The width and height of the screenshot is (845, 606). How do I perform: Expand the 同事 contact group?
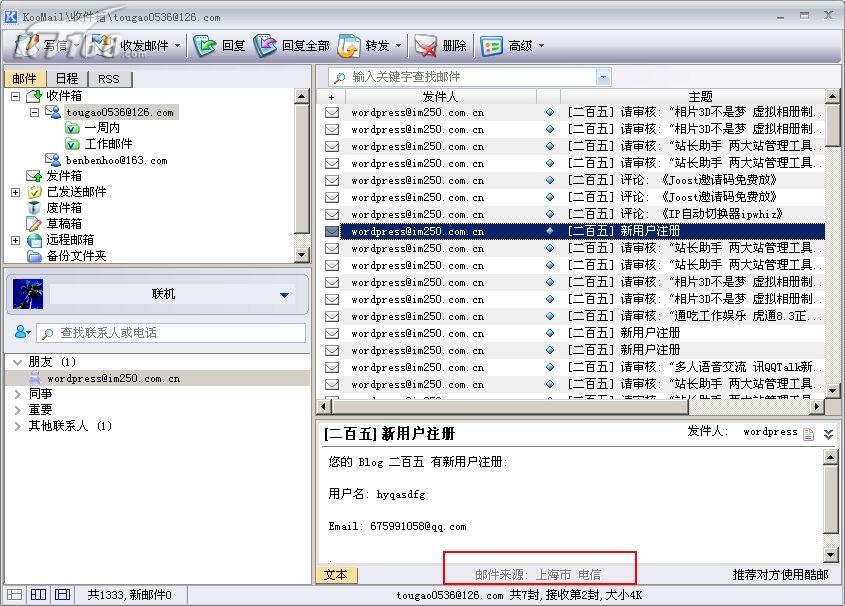pos(18,394)
